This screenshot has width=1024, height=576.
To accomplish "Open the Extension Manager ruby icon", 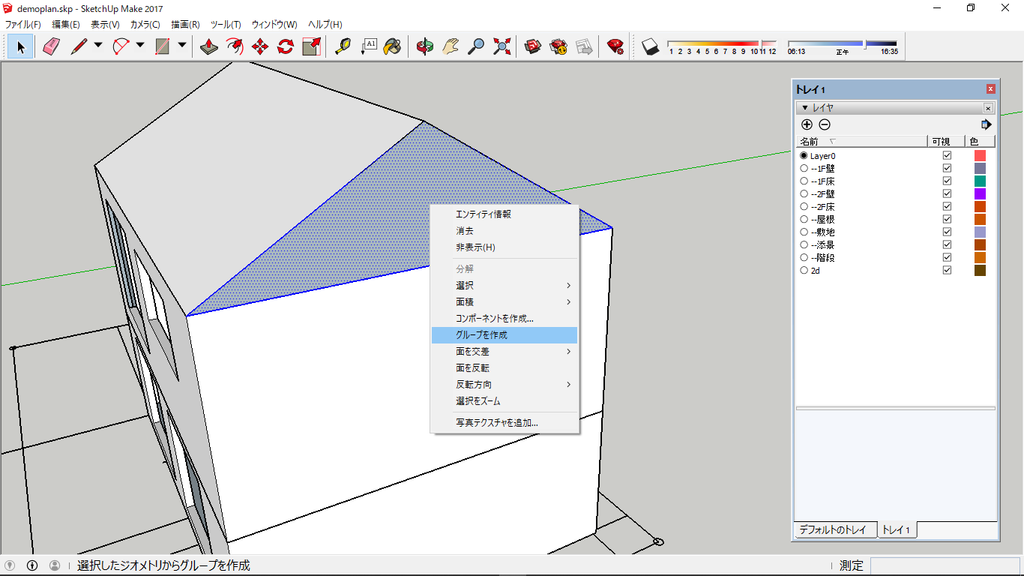I will pos(615,46).
